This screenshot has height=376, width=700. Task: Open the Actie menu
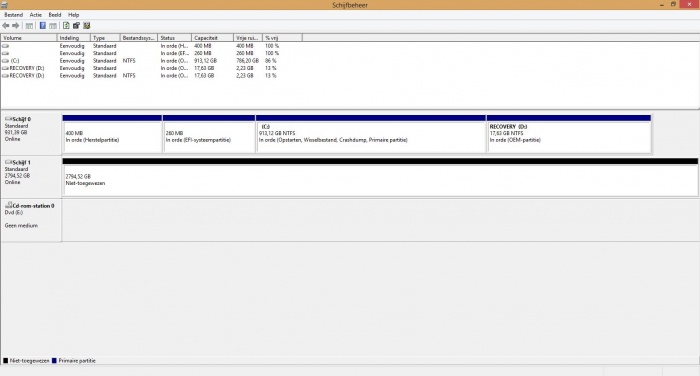pos(36,15)
